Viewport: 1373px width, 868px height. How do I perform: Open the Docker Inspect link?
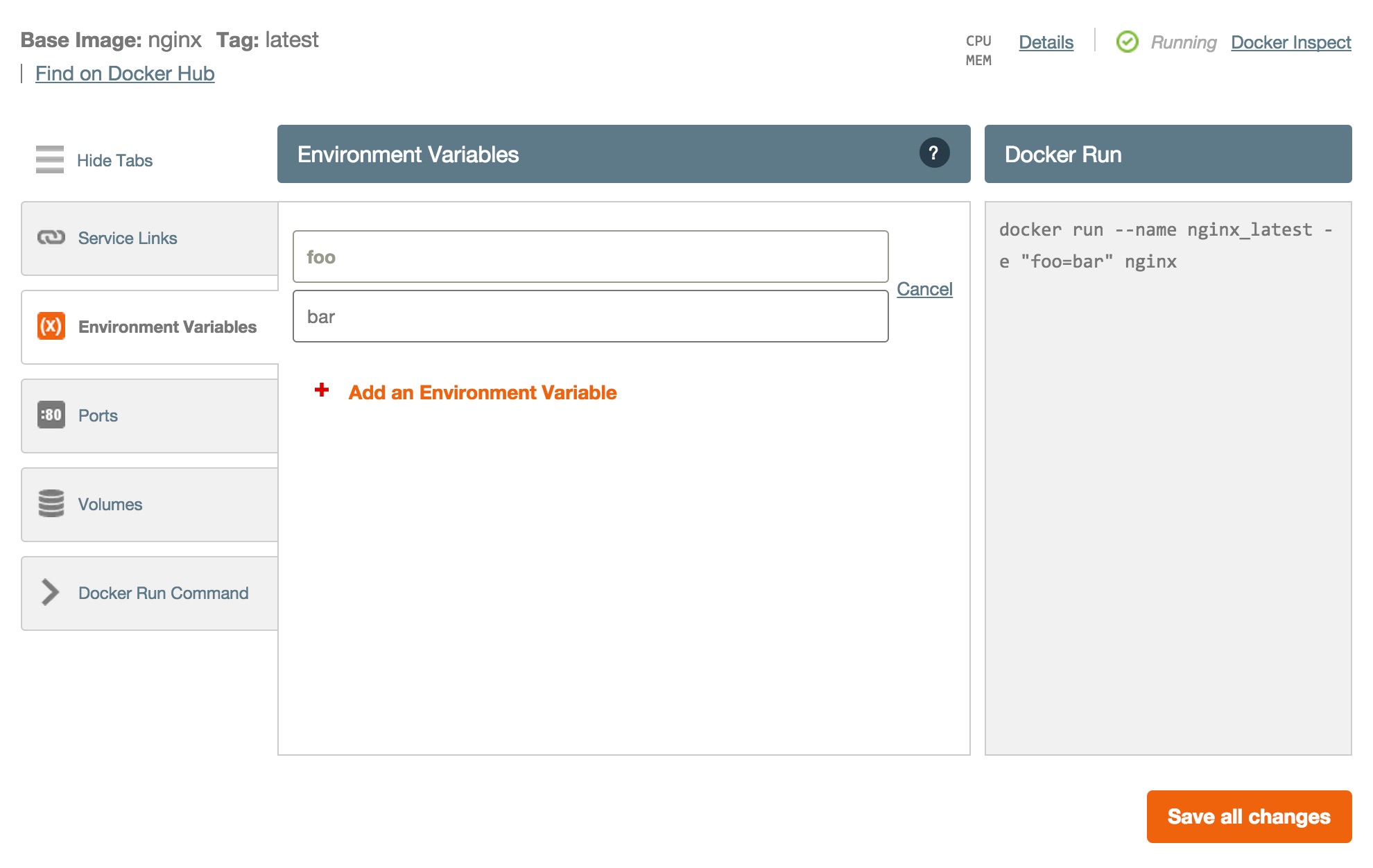tap(1290, 42)
